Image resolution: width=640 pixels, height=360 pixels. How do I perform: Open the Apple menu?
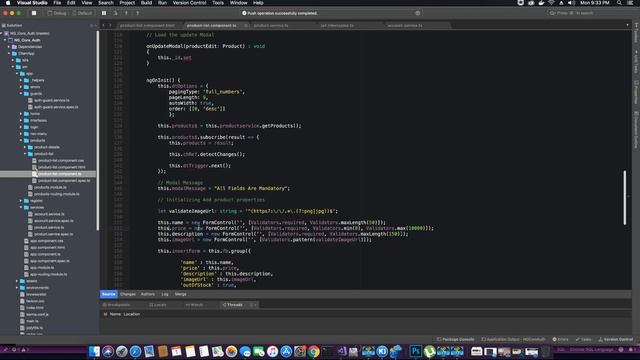pyautogui.click(x=8, y=3)
